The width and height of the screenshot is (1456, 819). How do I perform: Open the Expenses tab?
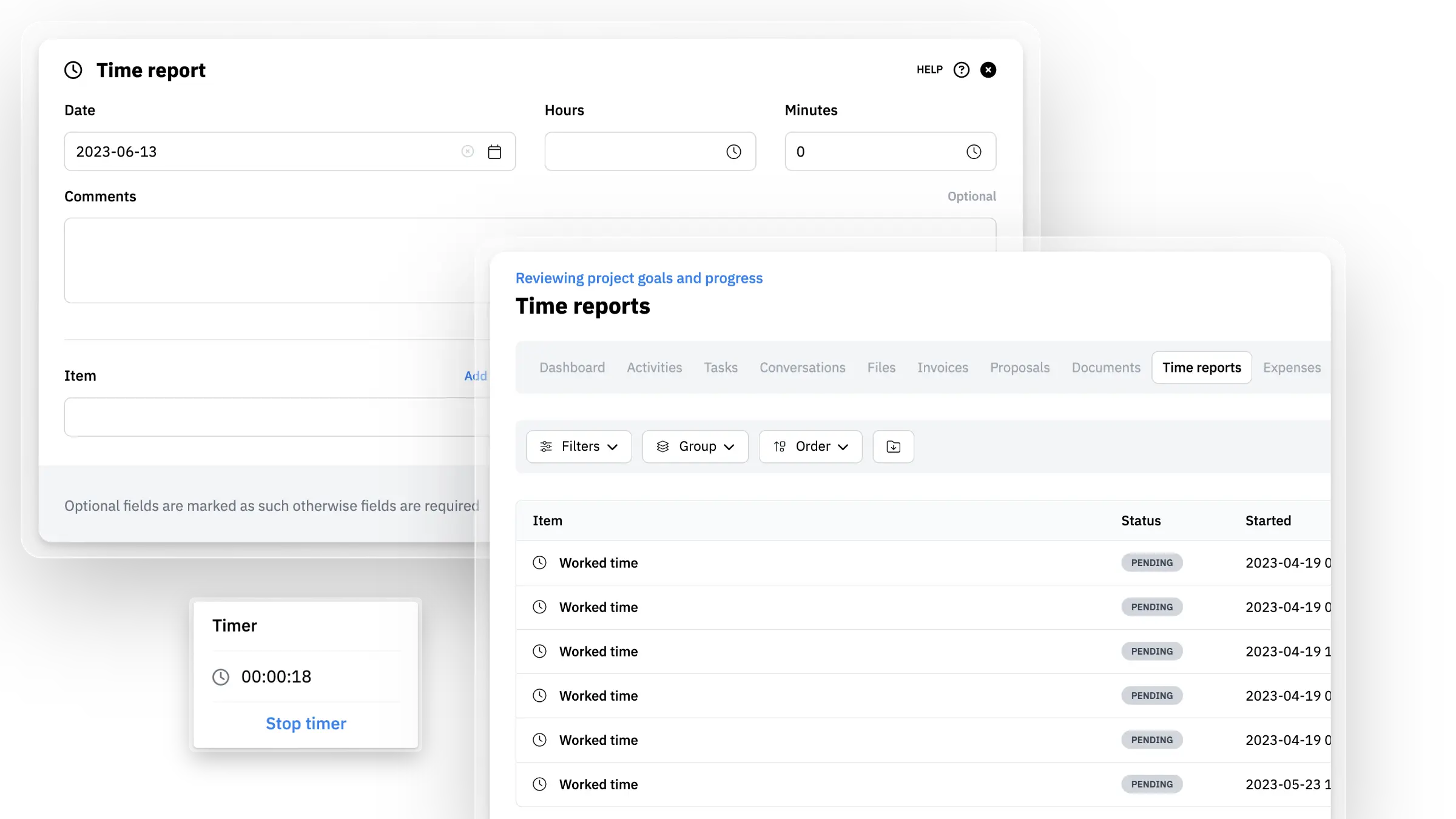(x=1292, y=368)
